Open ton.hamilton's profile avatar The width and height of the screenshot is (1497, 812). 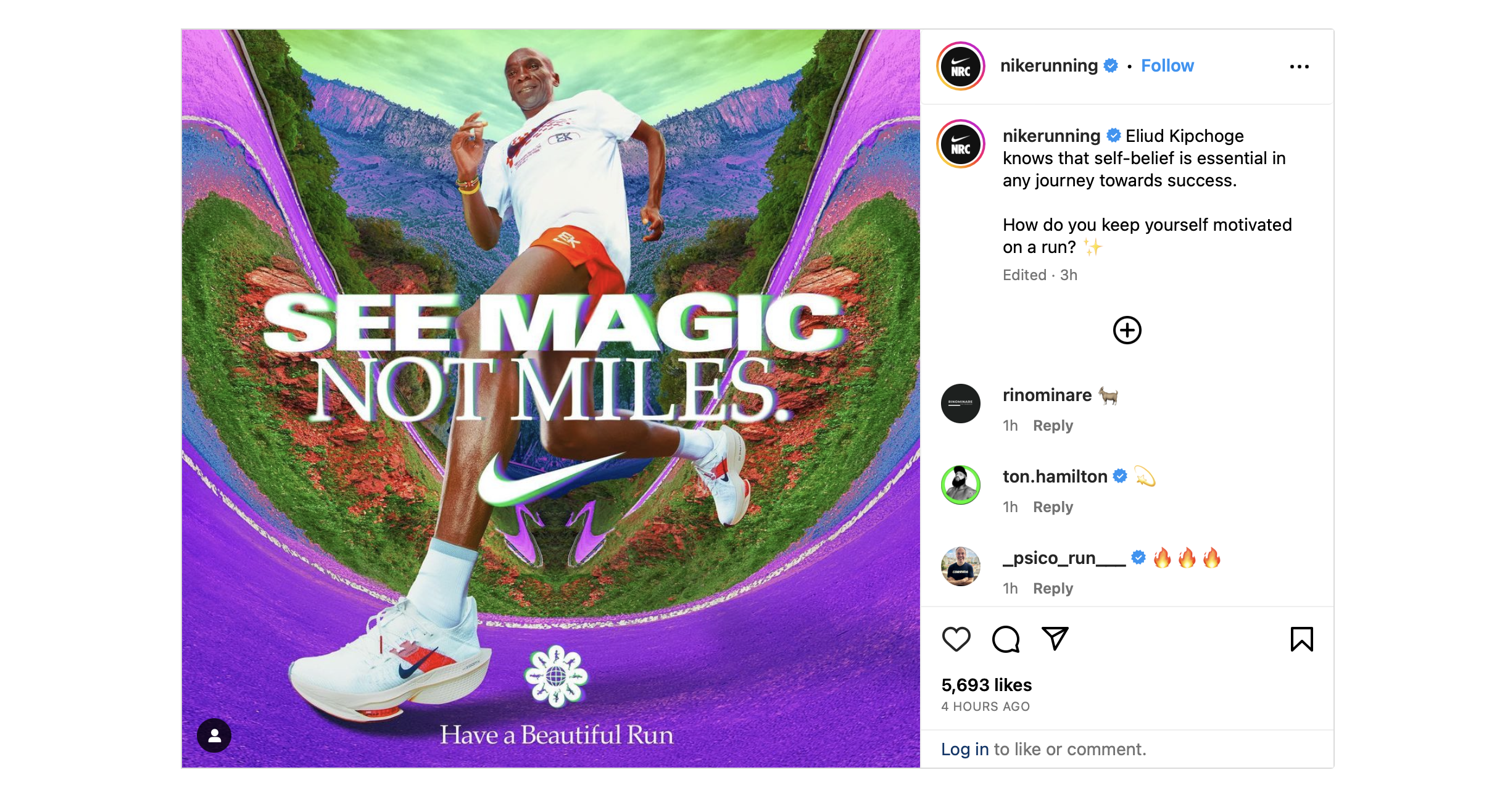[961, 485]
